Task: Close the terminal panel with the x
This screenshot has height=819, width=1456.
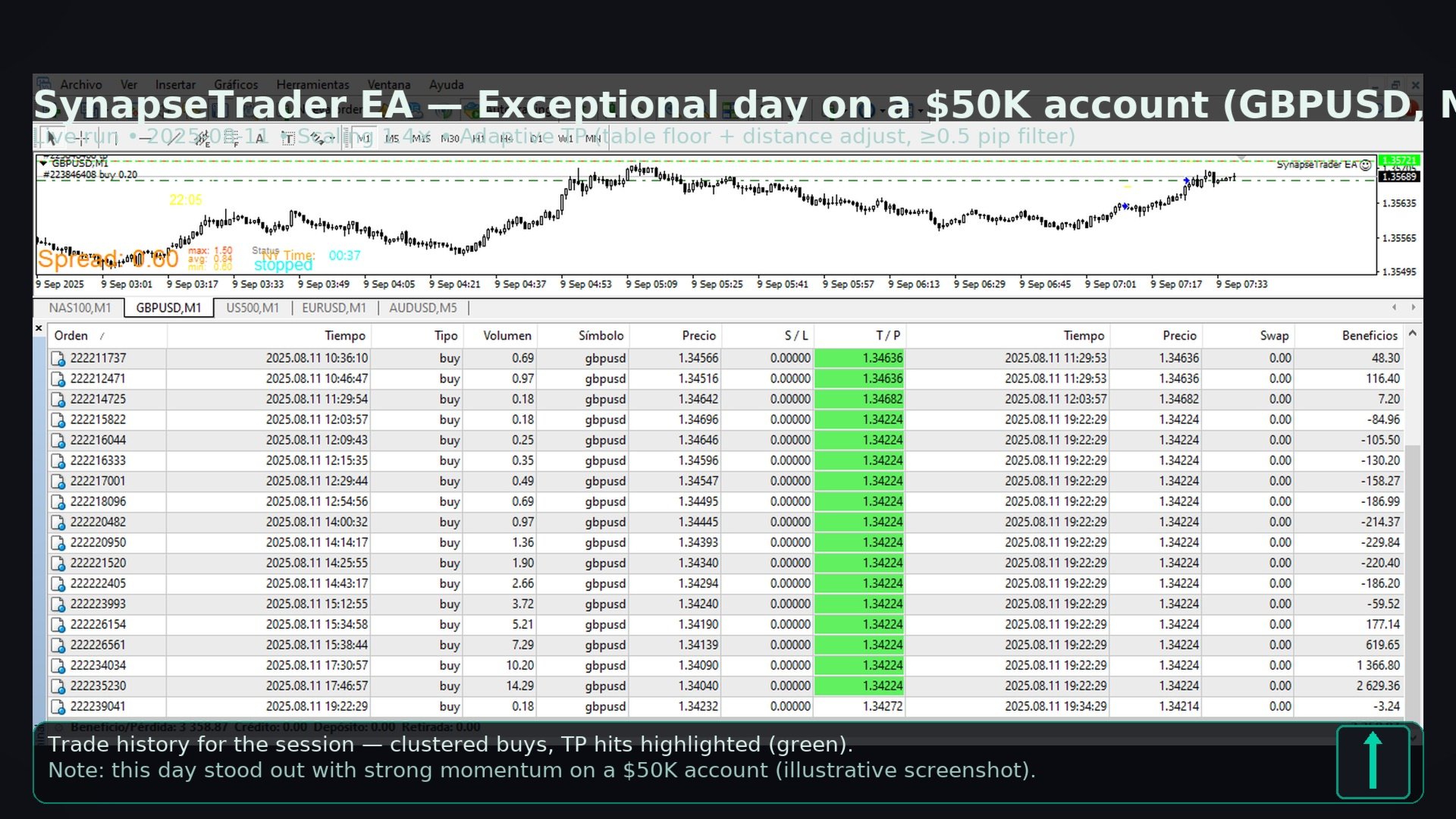Action: click(39, 328)
